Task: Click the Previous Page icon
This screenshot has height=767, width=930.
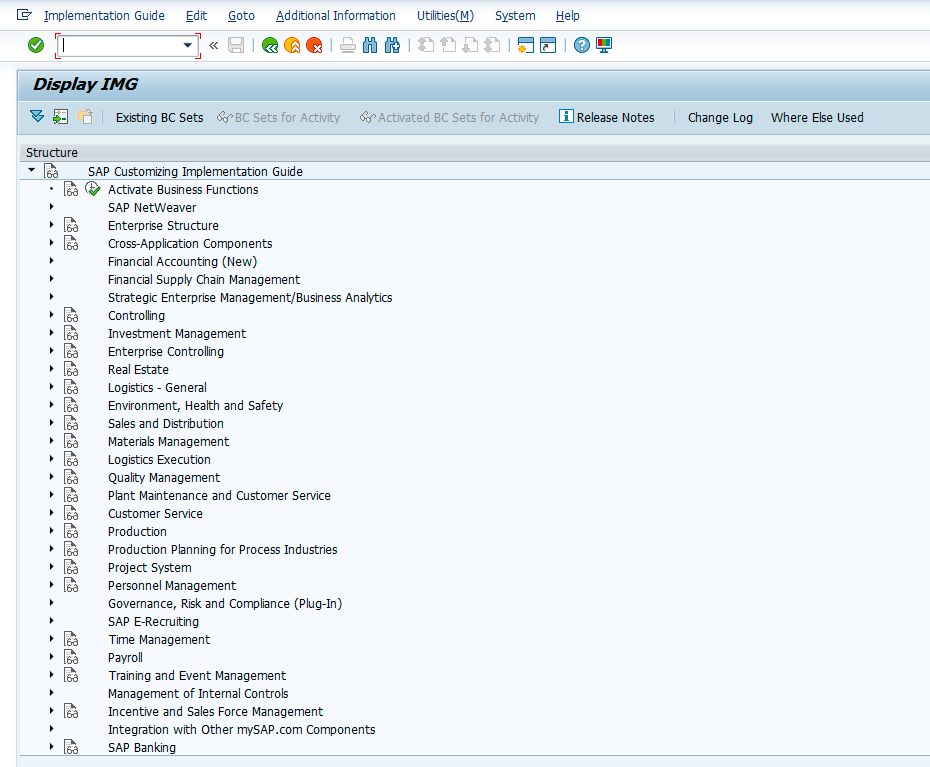Action: (448, 45)
